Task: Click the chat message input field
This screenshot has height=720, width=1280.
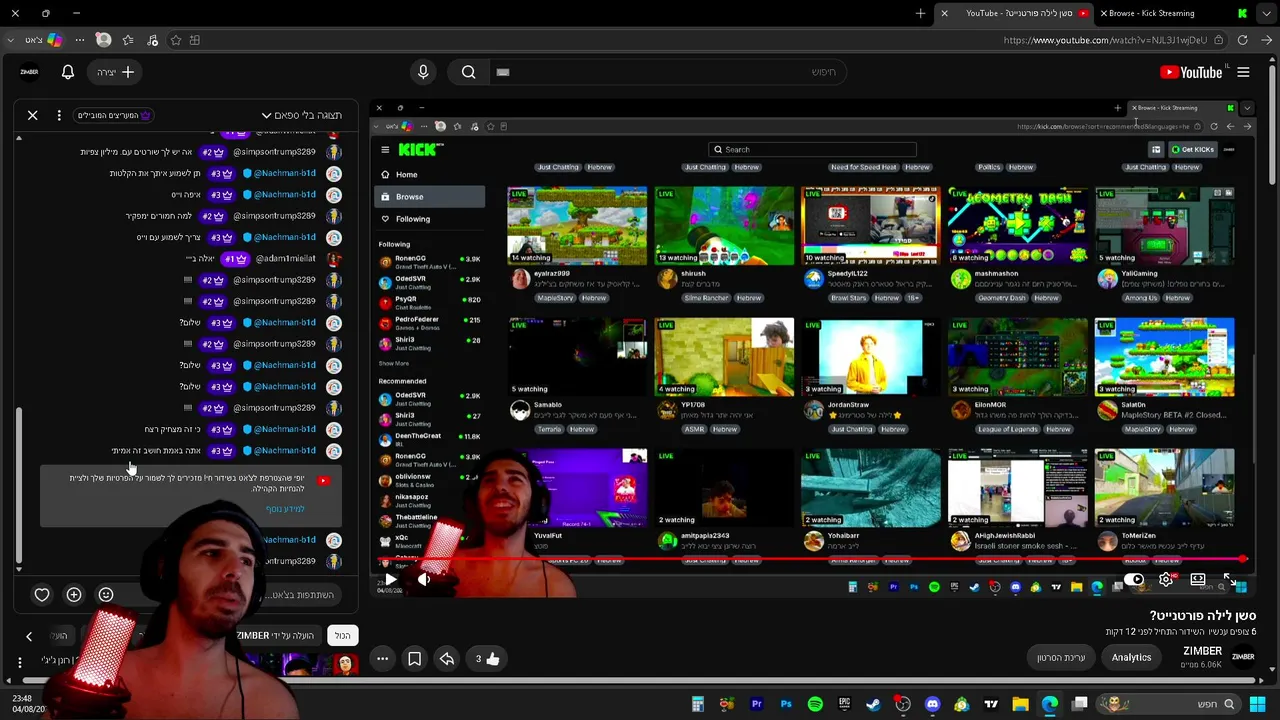Action: pyautogui.click(x=240, y=595)
